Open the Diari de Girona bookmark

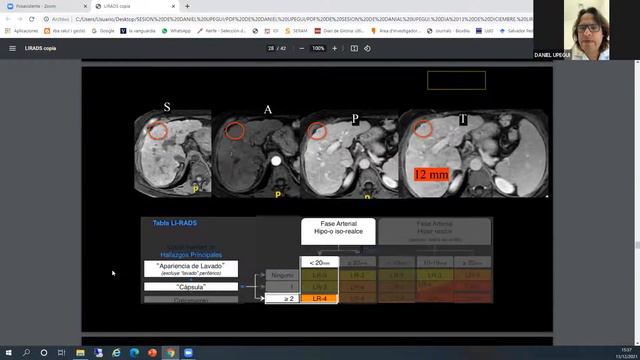339,31
